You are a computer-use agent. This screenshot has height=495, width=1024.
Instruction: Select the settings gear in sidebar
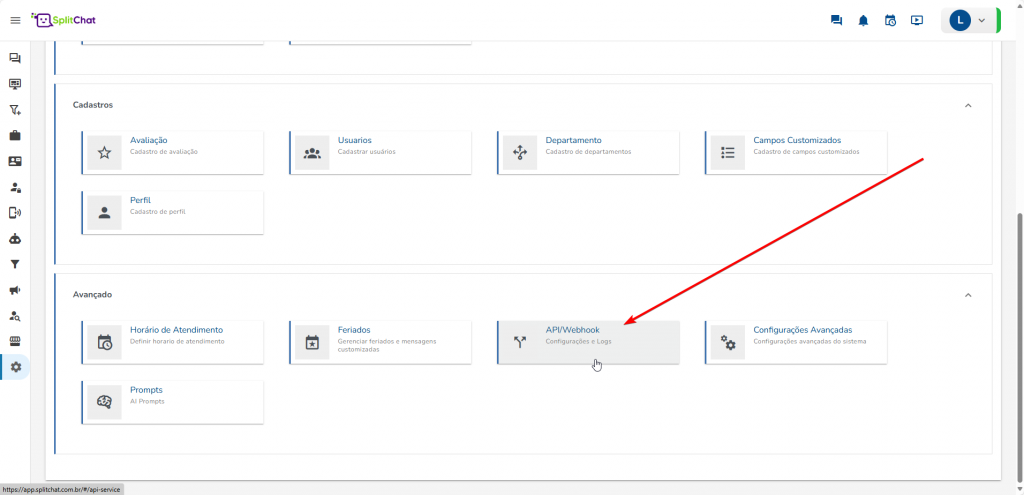[15, 367]
